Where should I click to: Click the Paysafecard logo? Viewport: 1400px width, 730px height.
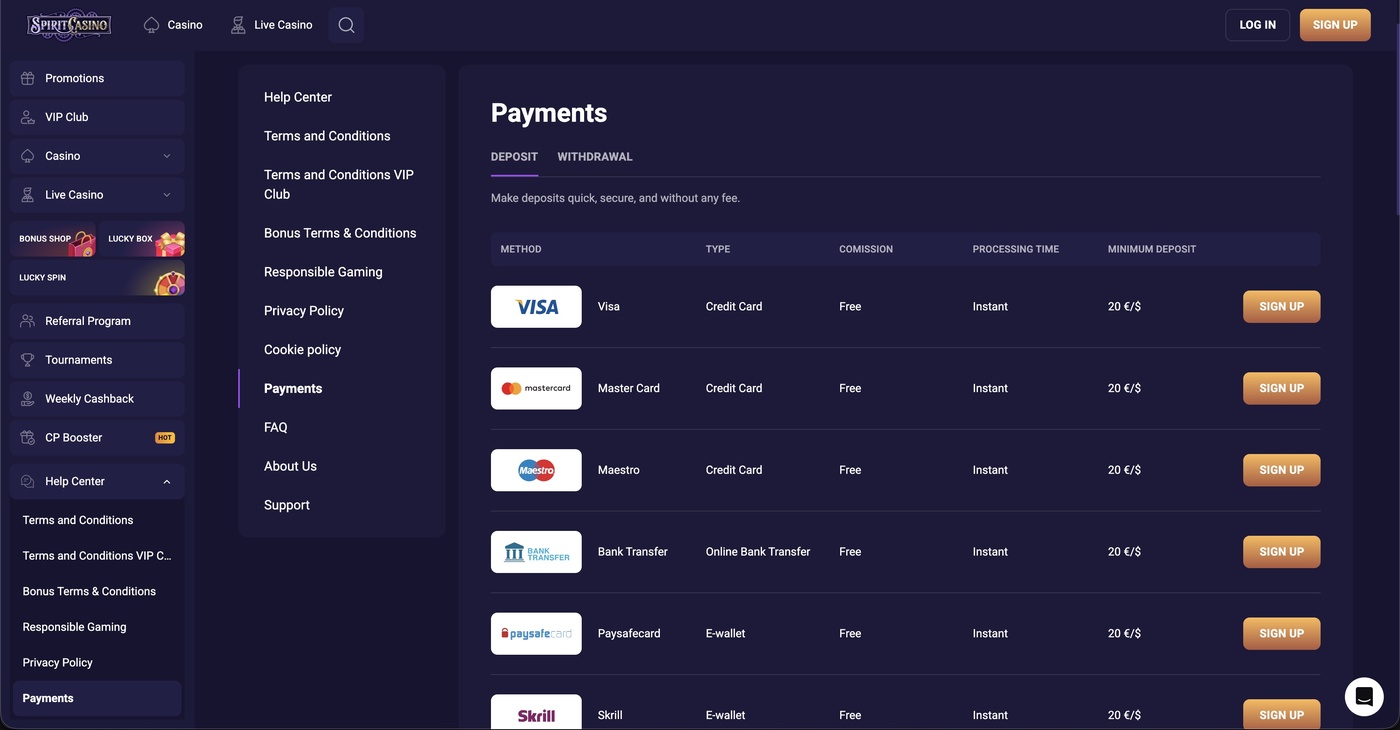(536, 634)
